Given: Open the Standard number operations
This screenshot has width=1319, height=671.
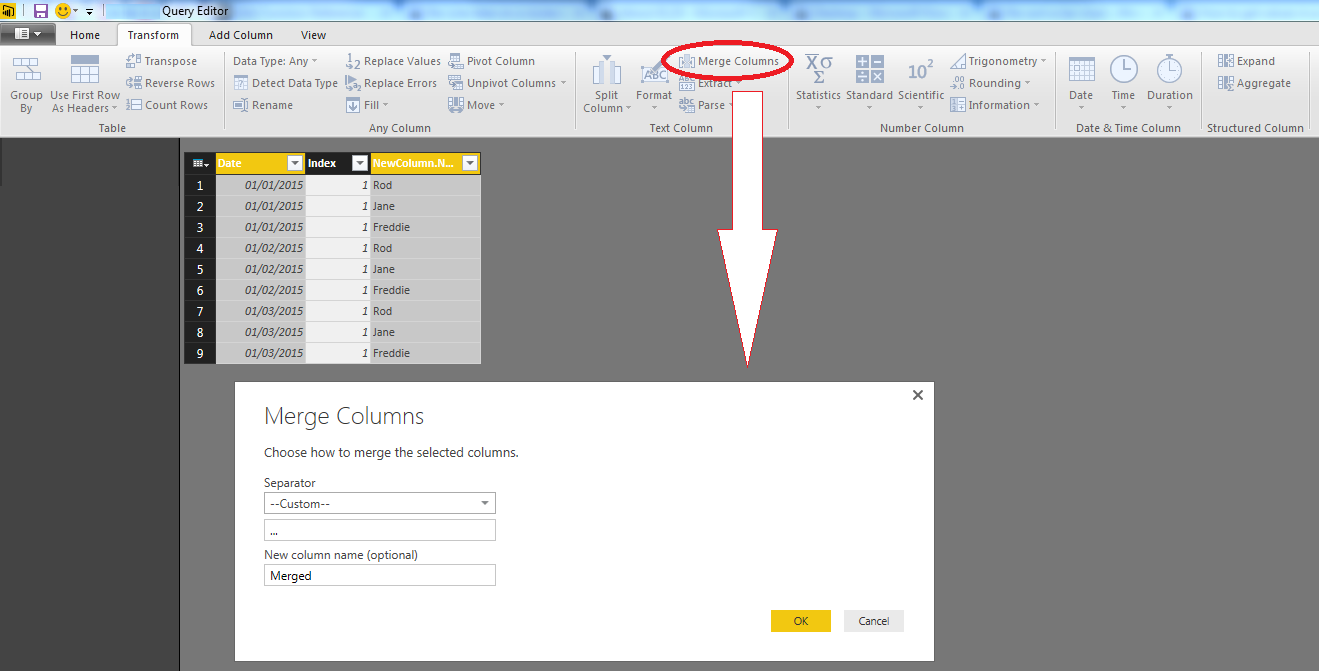Looking at the screenshot, I should coord(869,82).
